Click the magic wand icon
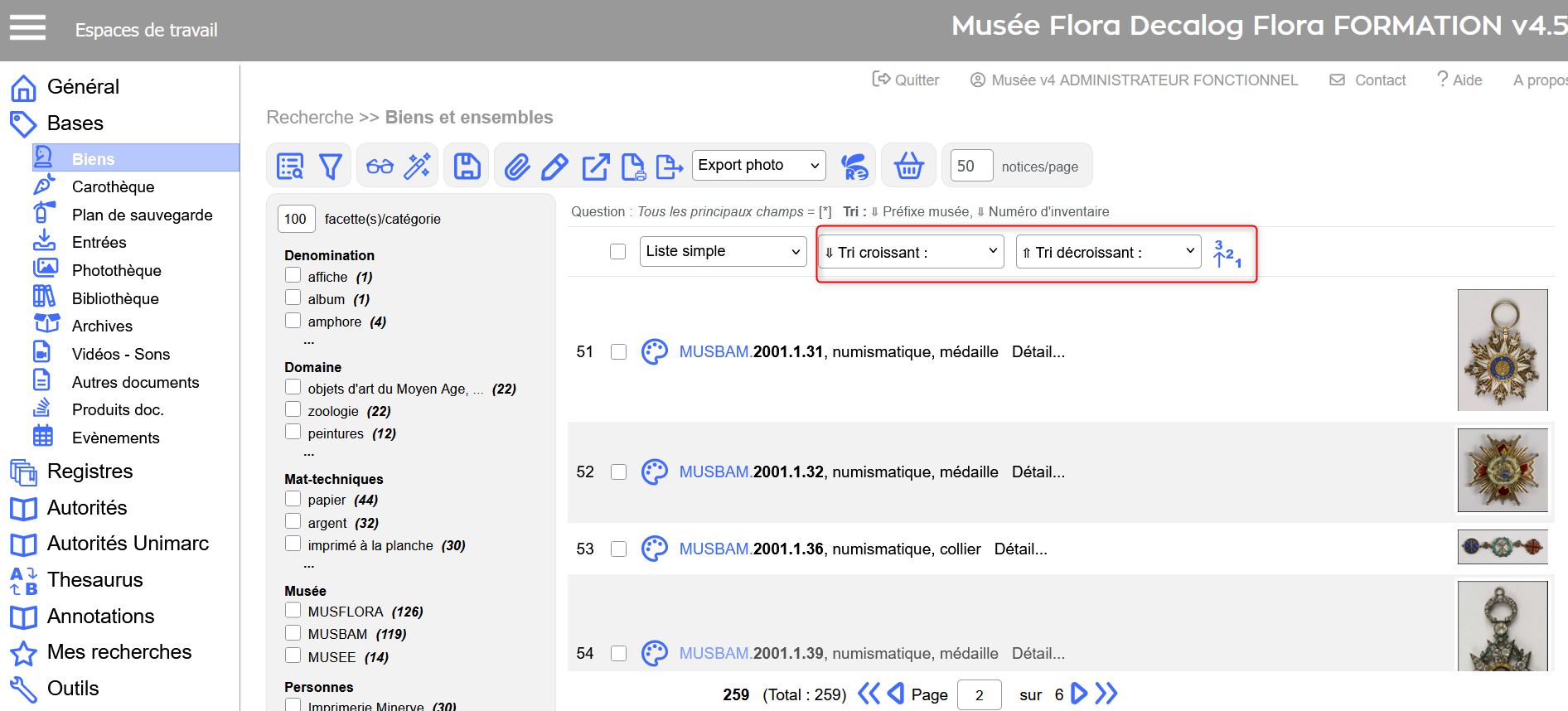Viewport: 1568px width, 711px height. point(417,167)
